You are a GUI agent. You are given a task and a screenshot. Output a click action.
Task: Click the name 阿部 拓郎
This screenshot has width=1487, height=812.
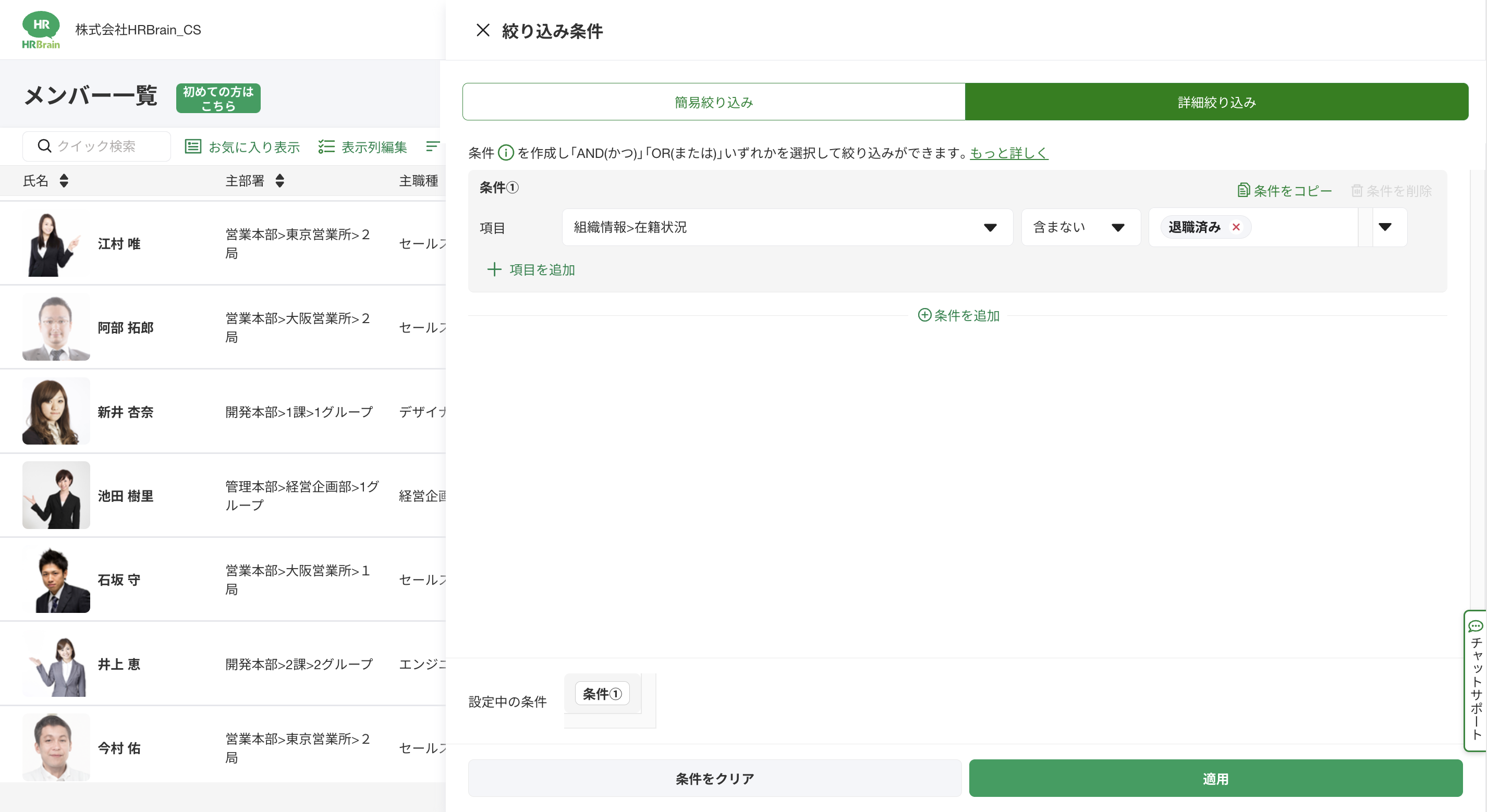click(125, 328)
